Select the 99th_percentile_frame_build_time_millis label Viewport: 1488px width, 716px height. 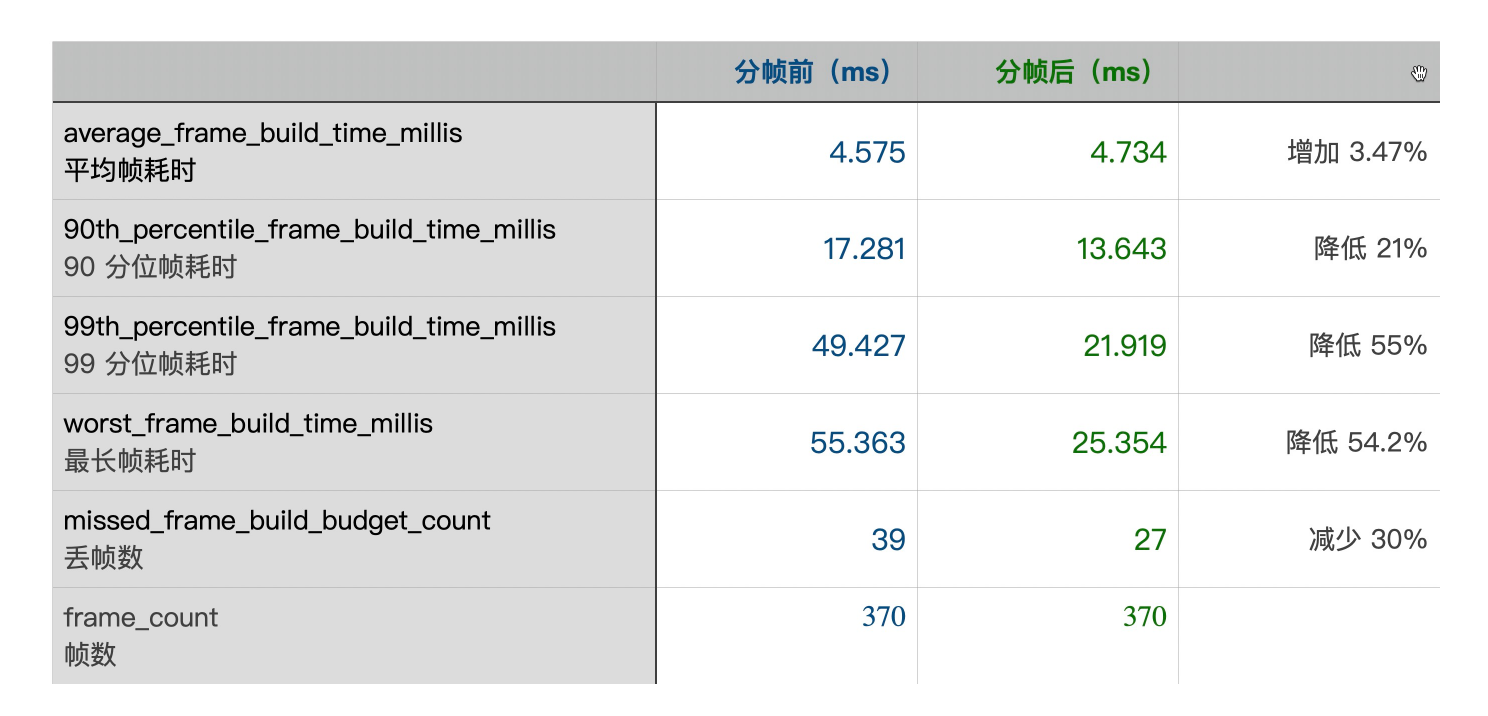pyautogui.click(x=309, y=327)
